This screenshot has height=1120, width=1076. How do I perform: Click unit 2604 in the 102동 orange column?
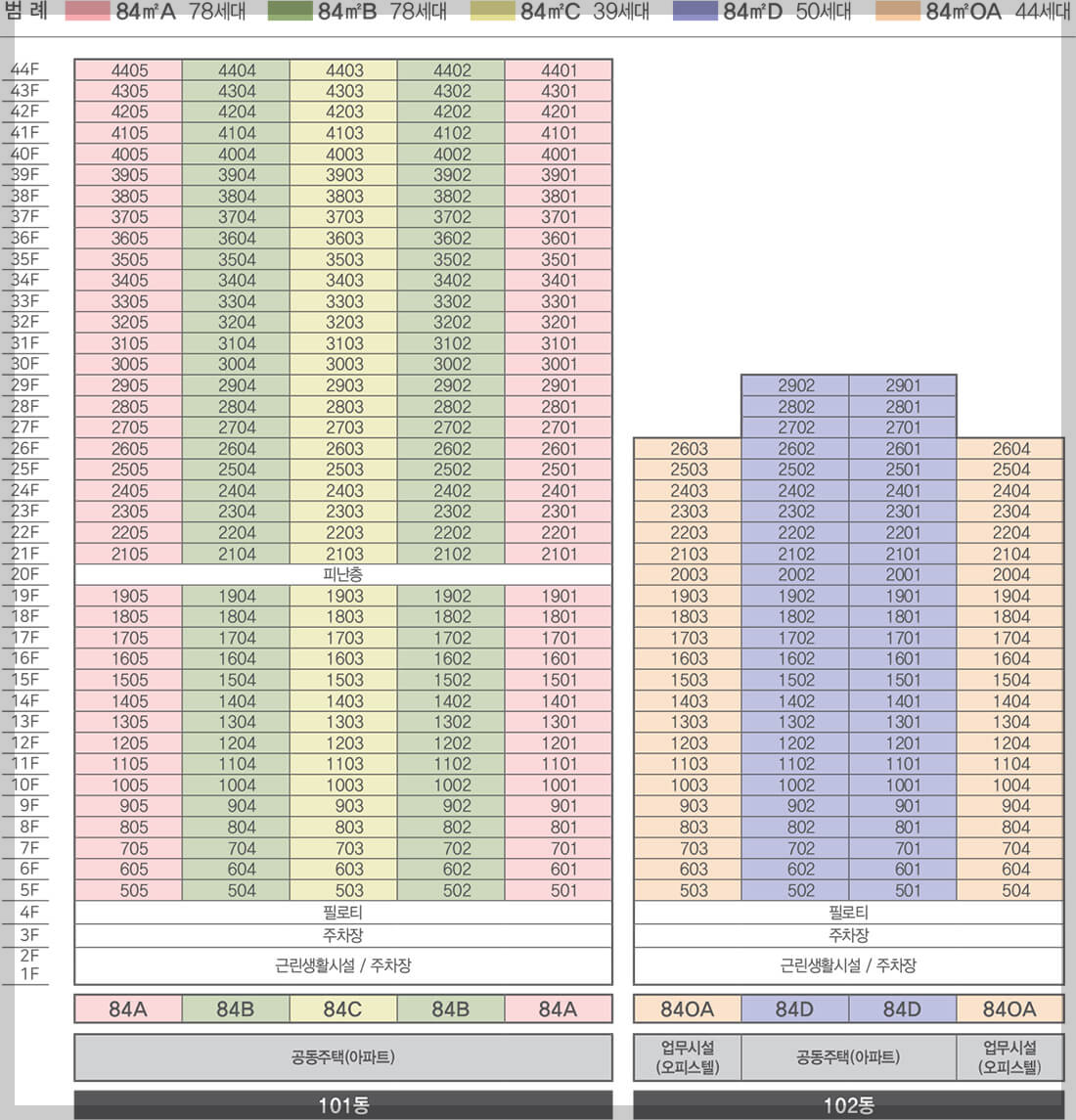[x=1010, y=449]
